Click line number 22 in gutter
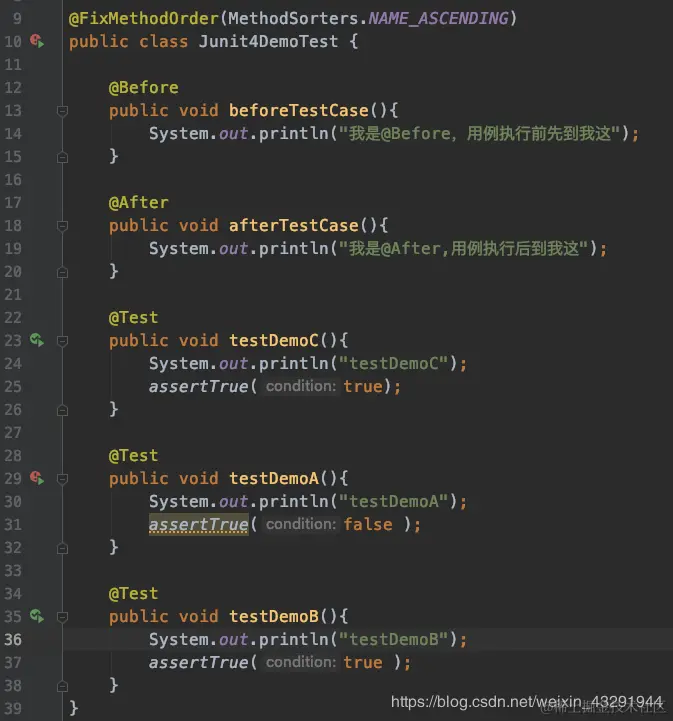The image size is (673, 721). click(13, 318)
